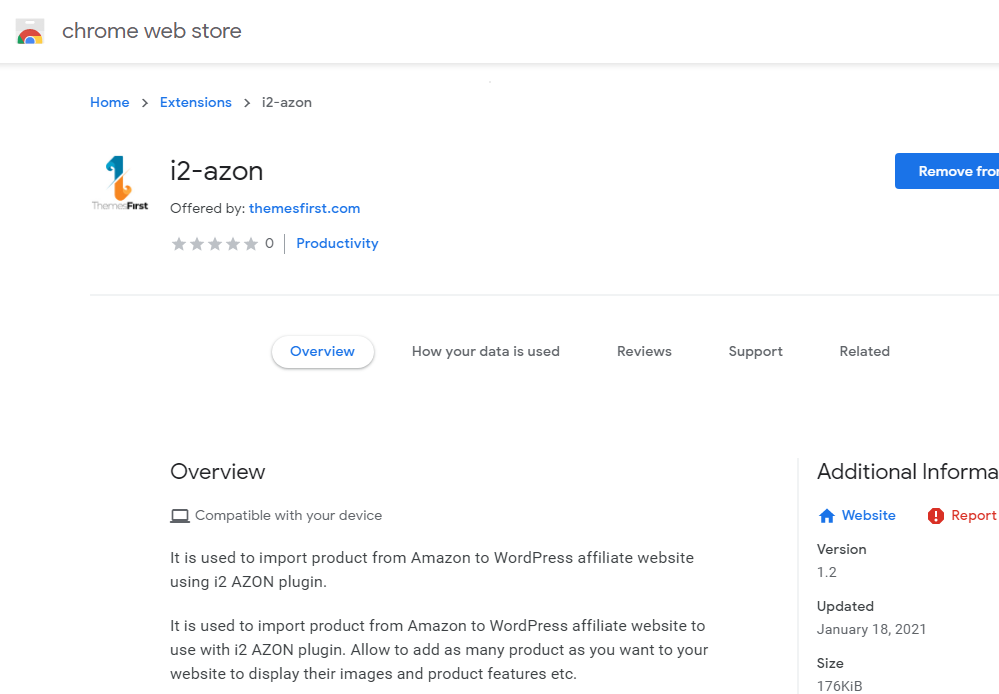The height and width of the screenshot is (694, 999).
Task: Click the Chrome Web Store logo icon
Action: pos(30,32)
